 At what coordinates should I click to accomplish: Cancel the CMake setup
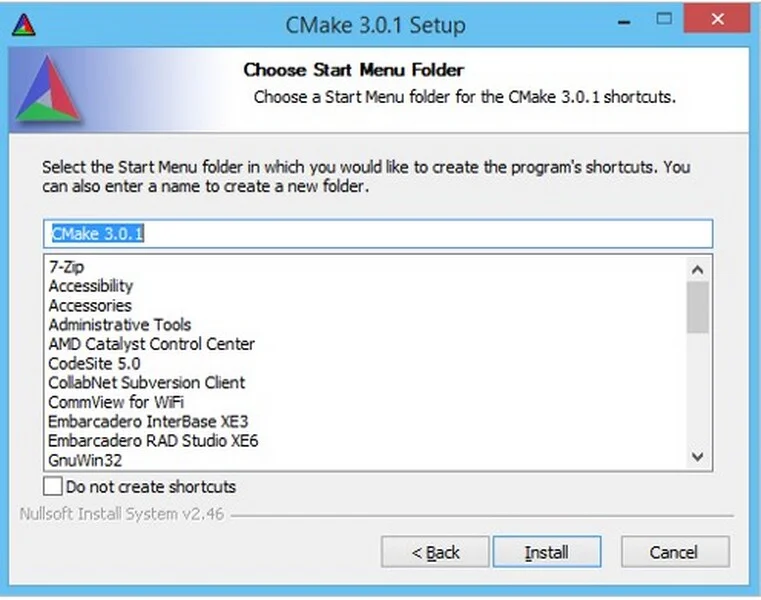click(x=675, y=552)
